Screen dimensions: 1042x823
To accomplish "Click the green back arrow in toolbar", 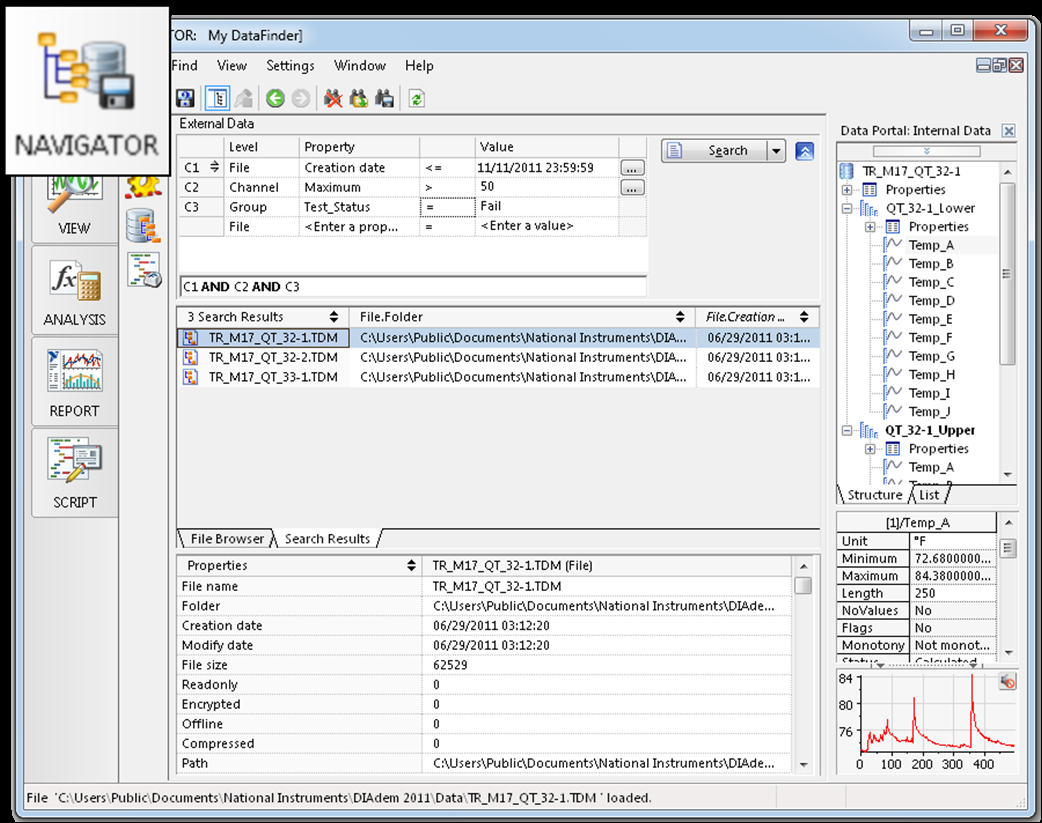I will pos(274,98).
